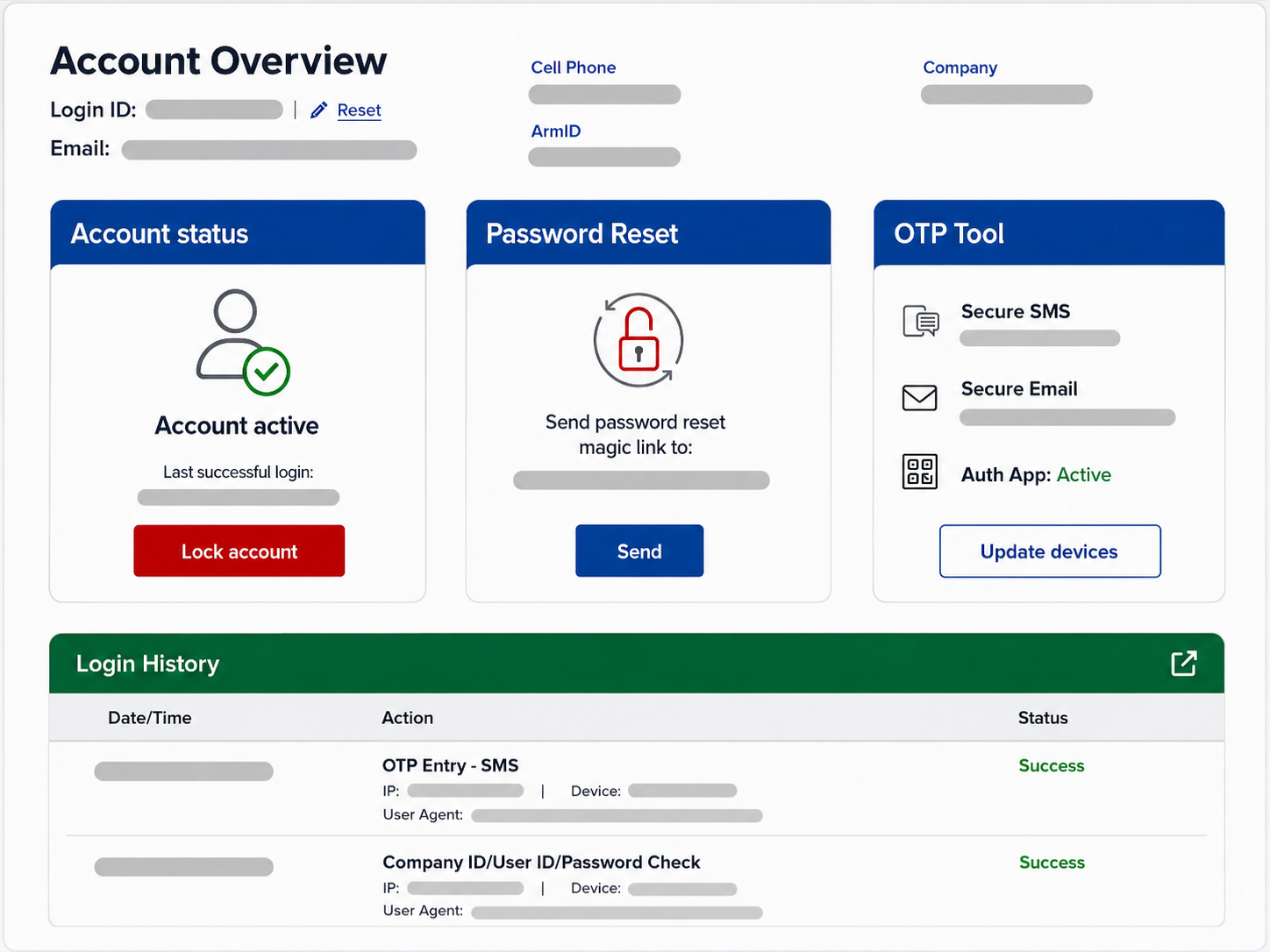The width and height of the screenshot is (1270, 952).
Task: Click the Secure SMS message icon
Action: 921,322
